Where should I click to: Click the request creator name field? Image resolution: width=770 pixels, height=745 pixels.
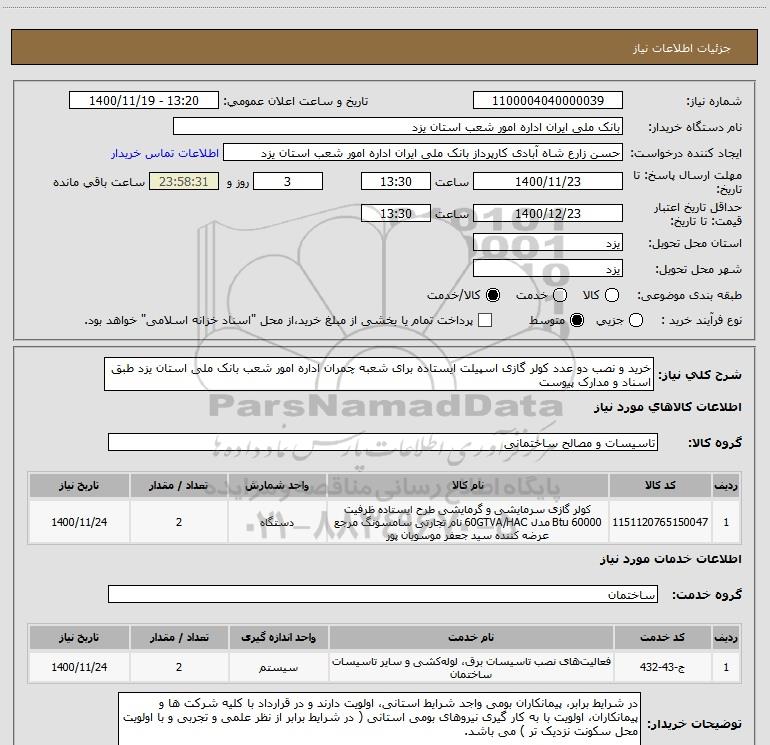tap(423, 153)
